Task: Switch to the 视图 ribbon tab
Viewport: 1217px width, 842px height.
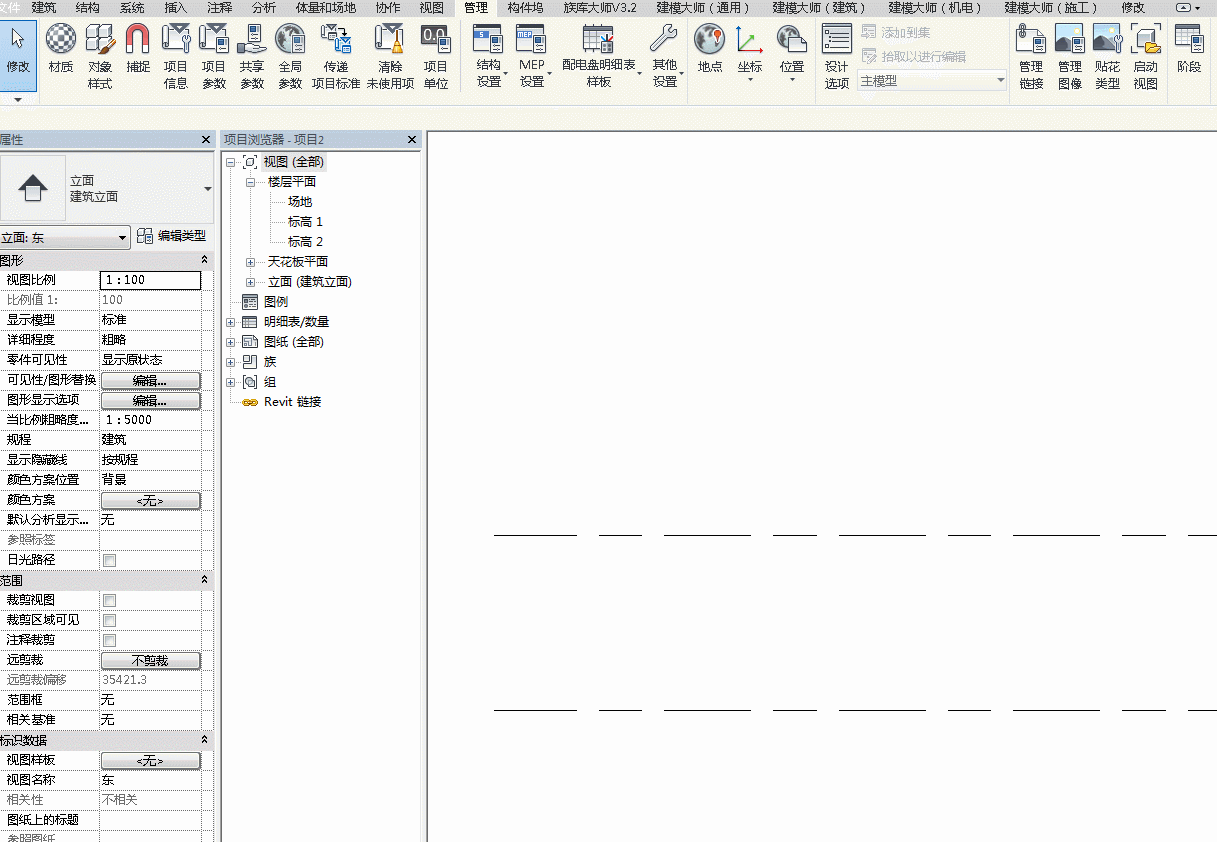Action: click(432, 7)
